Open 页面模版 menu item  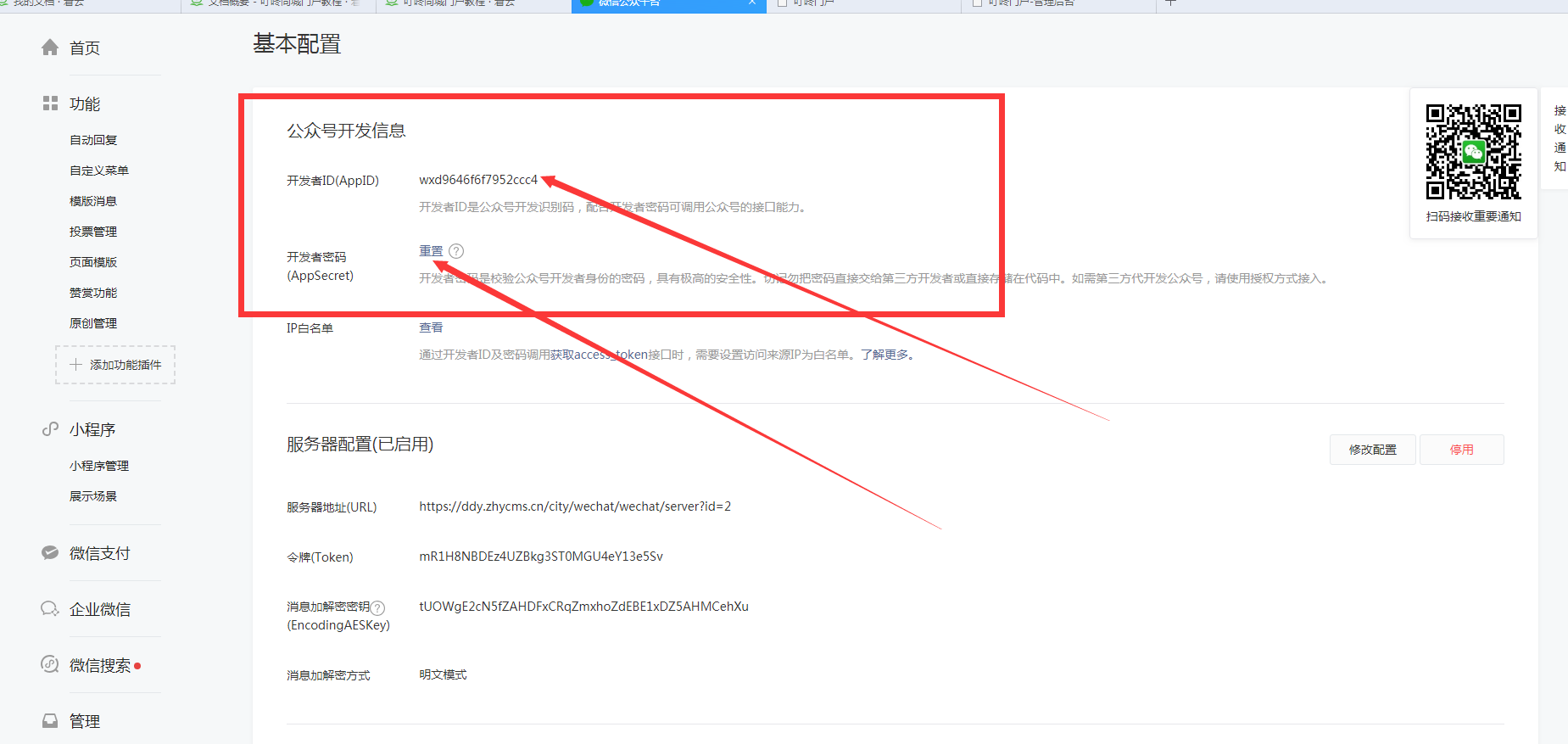tap(93, 262)
